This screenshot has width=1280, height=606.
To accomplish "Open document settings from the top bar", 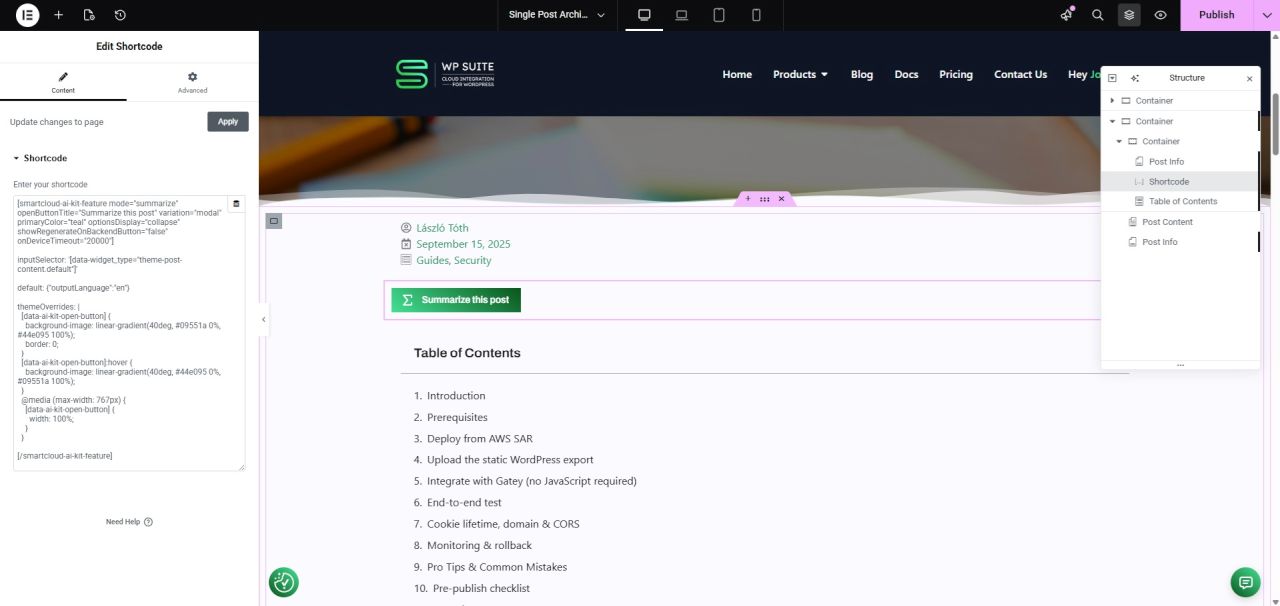I will 89,15.
